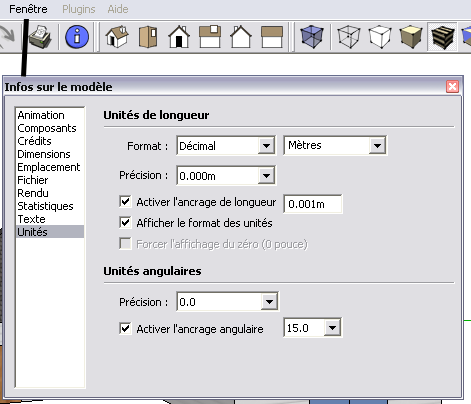Open the 0.000m length precision dropdown
Viewport: 471px width, 404px height.
(226, 175)
